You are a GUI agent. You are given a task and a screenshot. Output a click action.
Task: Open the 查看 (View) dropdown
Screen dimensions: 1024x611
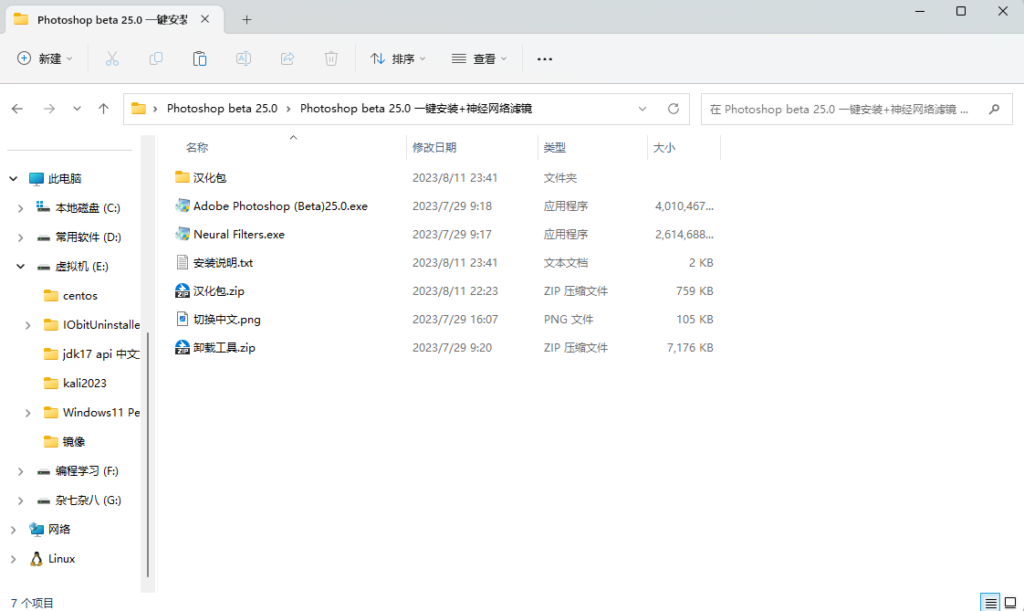click(x=479, y=59)
